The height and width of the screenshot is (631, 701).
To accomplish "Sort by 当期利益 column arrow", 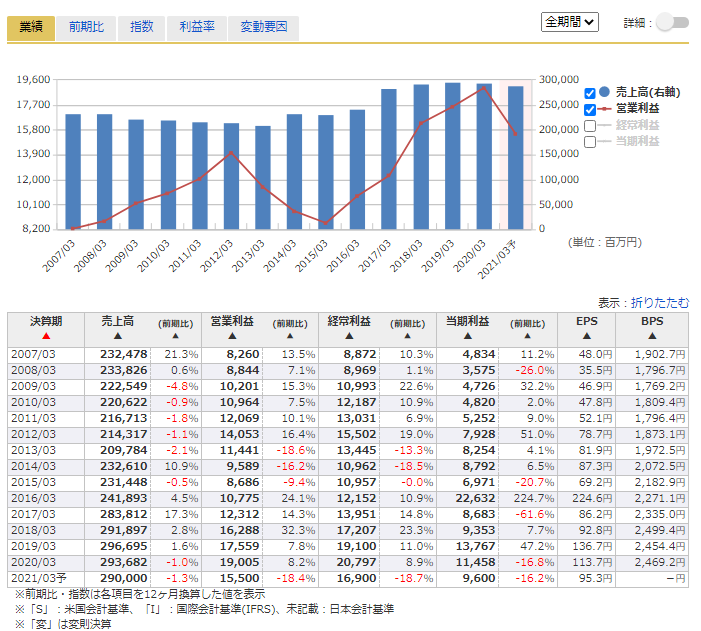I will click(x=467, y=338).
